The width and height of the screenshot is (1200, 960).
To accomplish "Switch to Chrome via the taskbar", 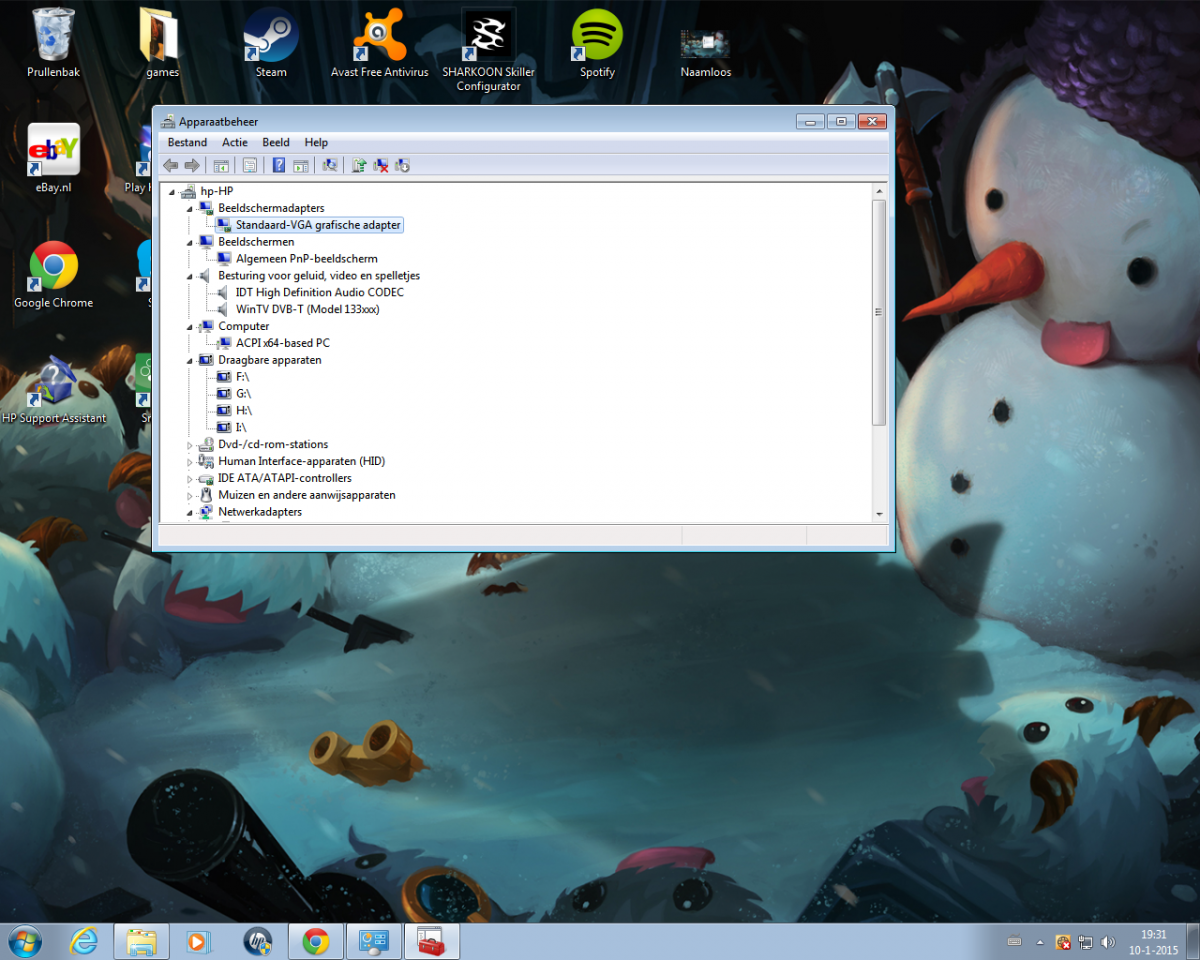I will (x=316, y=941).
